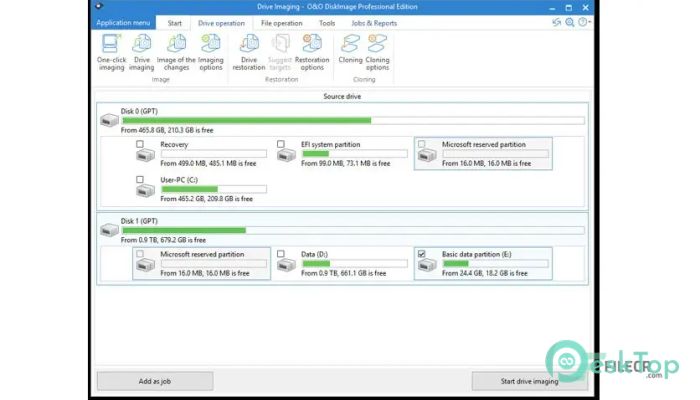Open Restoration options
This screenshot has height=400, width=700.
312,52
